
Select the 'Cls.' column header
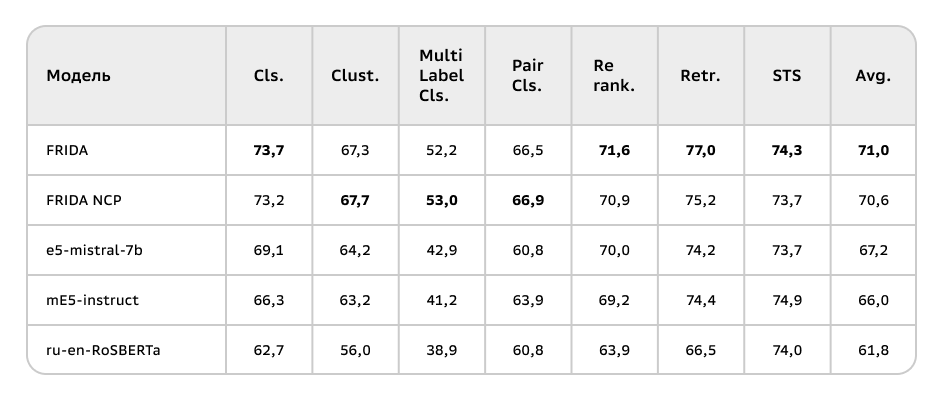[269, 76]
